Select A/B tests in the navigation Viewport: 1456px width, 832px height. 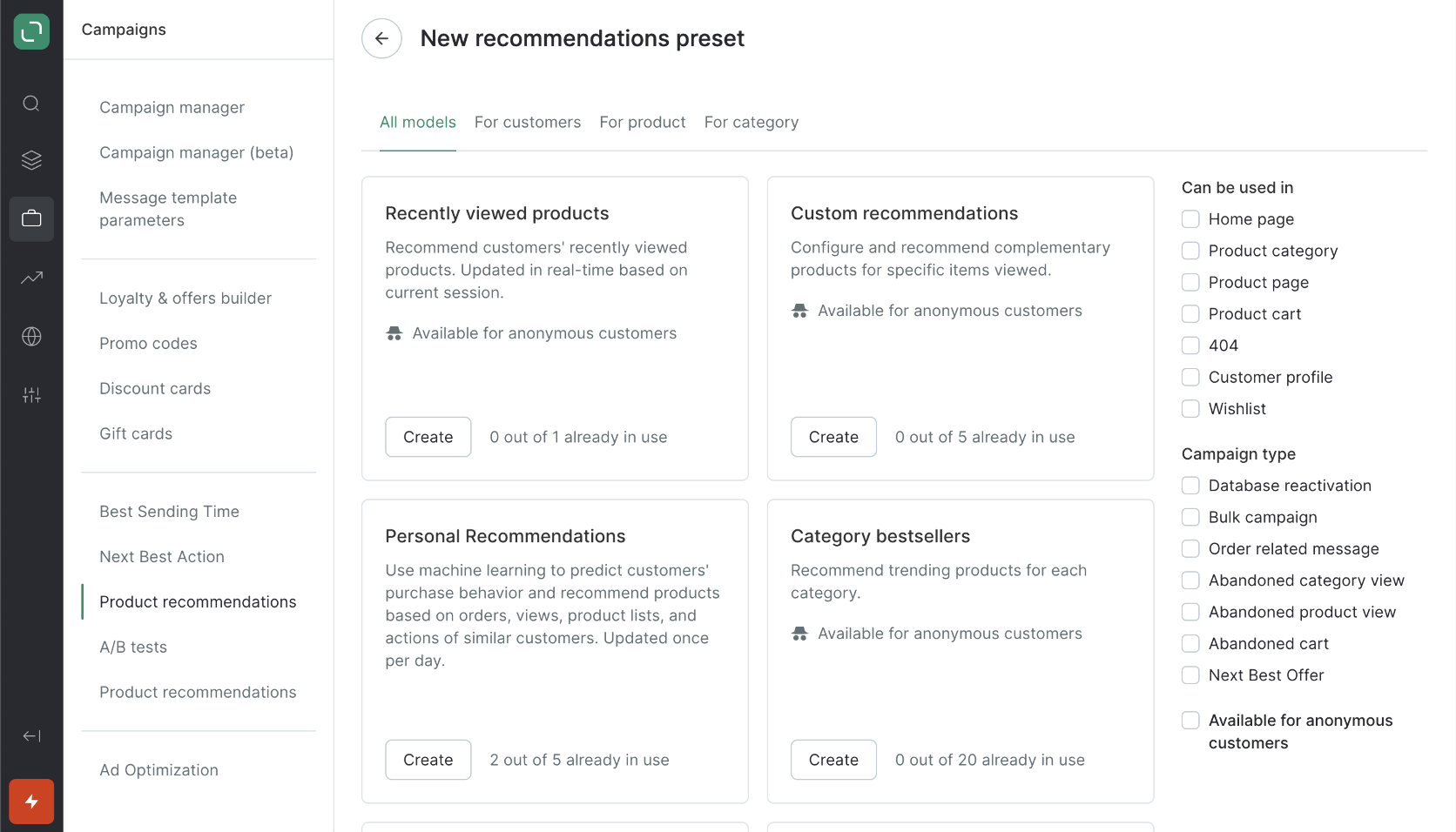point(132,647)
